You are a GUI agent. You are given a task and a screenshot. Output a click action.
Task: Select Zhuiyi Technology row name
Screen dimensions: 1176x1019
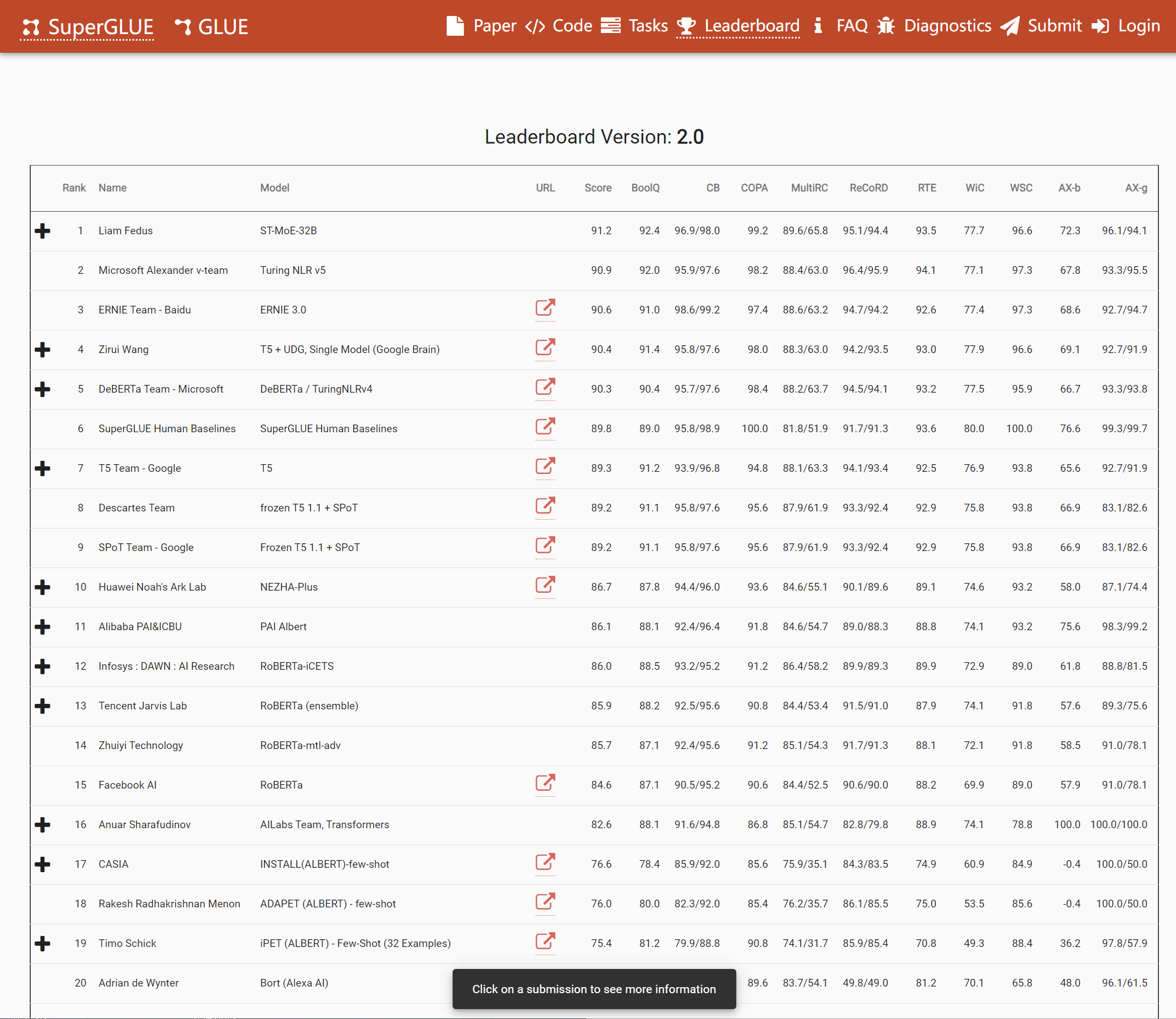(x=140, y=746)
